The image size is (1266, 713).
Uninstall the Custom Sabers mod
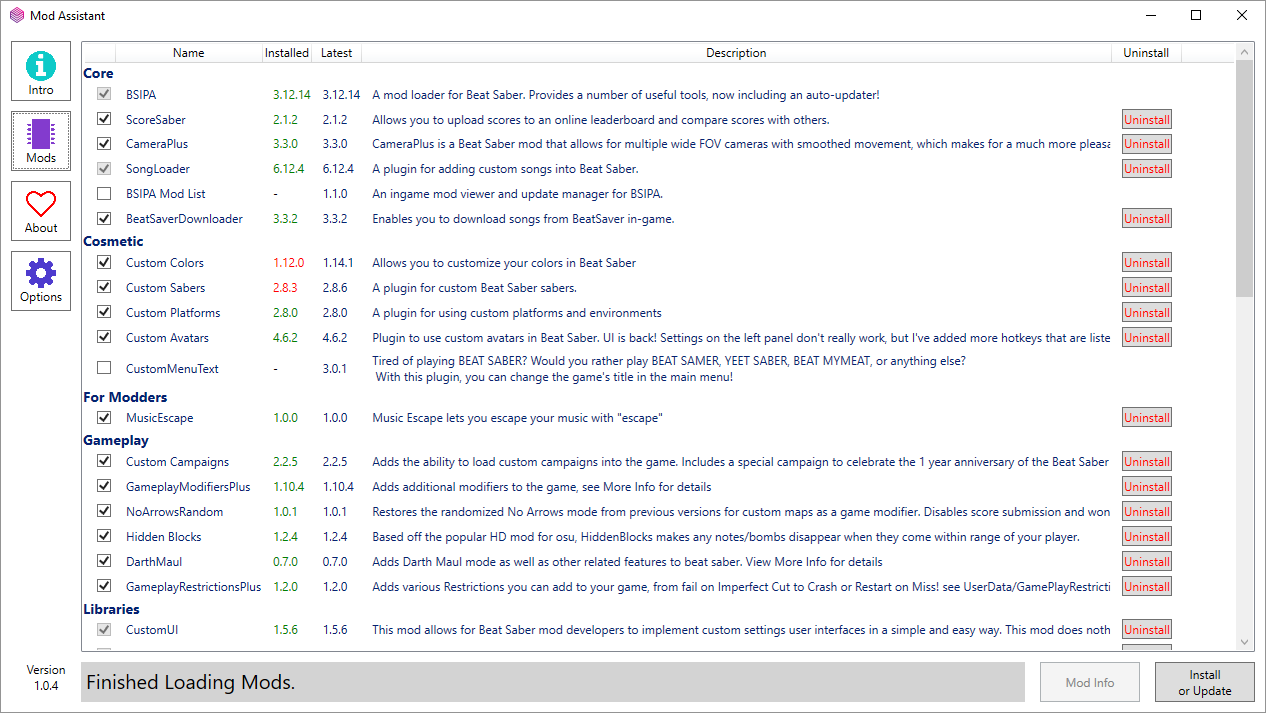click(1146, 288)
